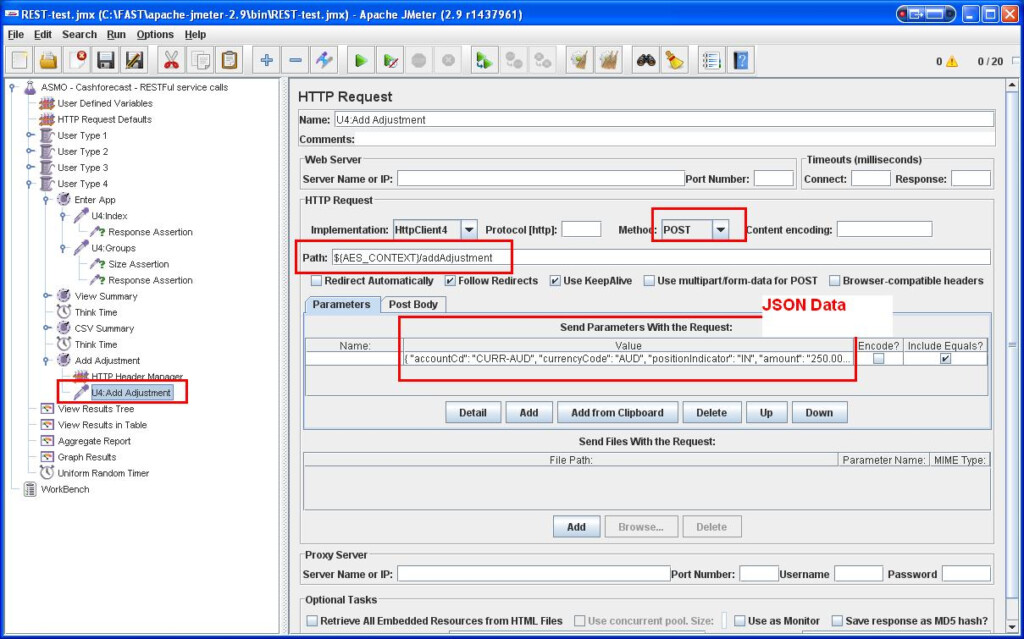Click the right panel vertical scrollbar
This screenshot has height=639, width=1024.
[1012, 345]
